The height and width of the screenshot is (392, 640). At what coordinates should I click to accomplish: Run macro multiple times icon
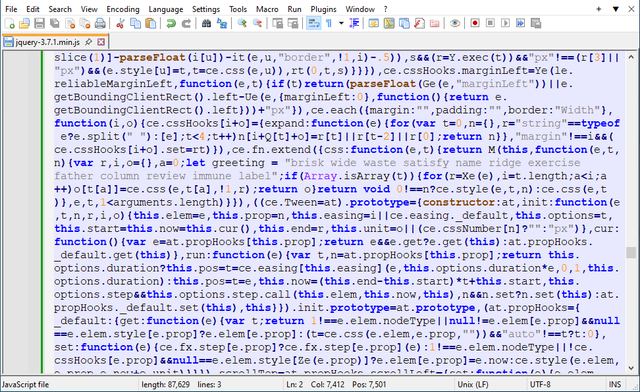tap(520, 23)
